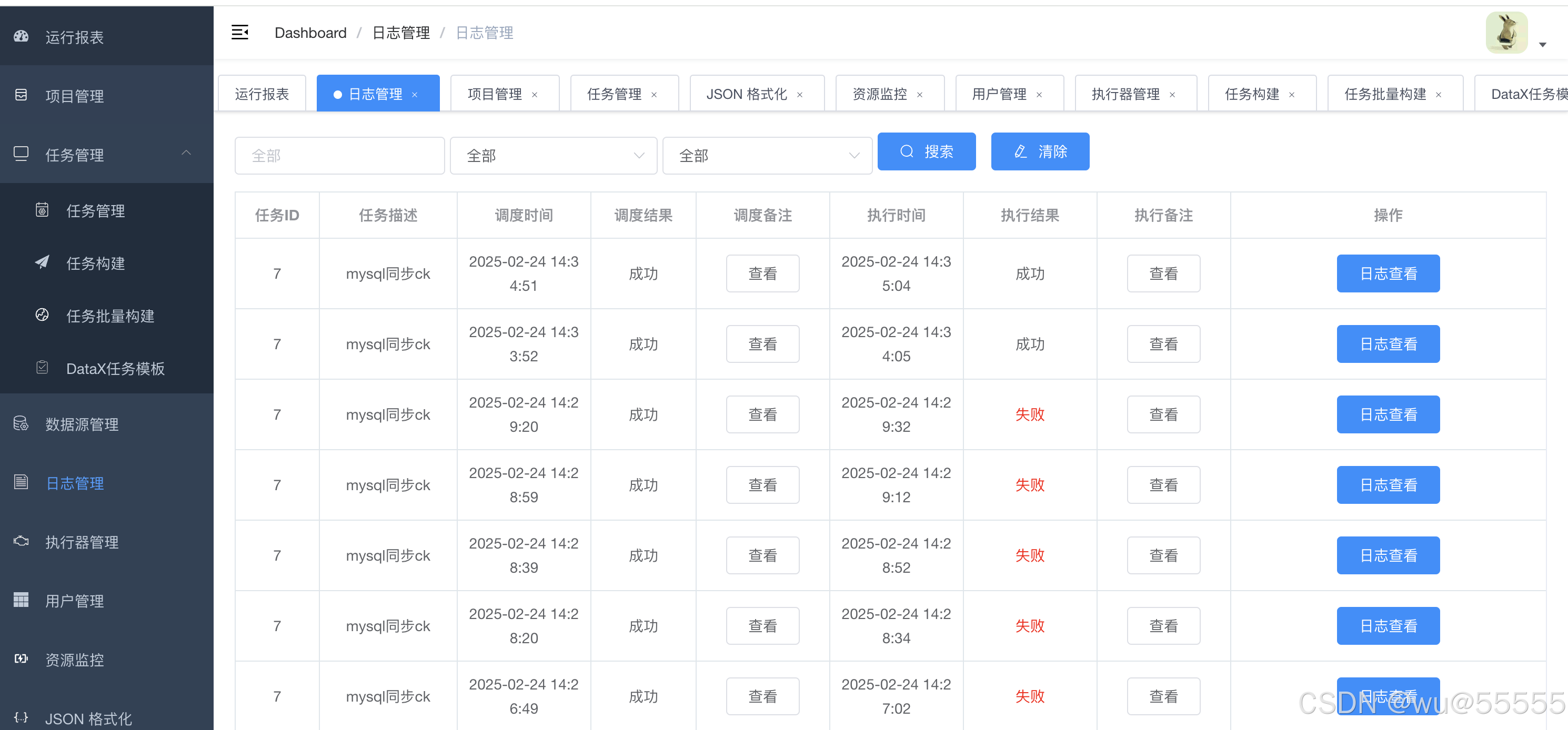This screenshot has height=730, width=1568.
Task: Close the JSON 格式化 tab
Action: [x=800, y=95]
